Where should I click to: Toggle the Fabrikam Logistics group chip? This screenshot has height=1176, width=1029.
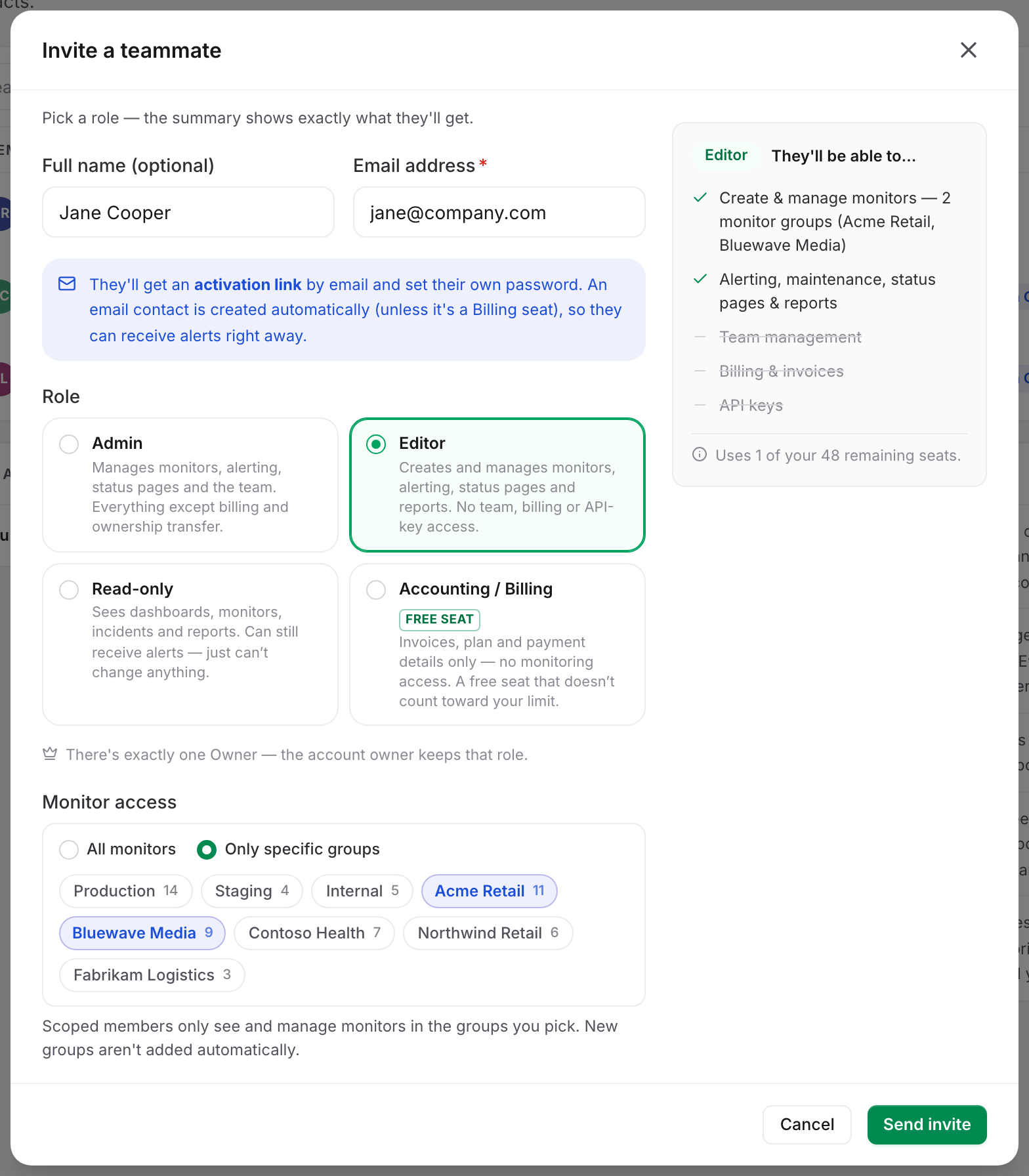152,975
